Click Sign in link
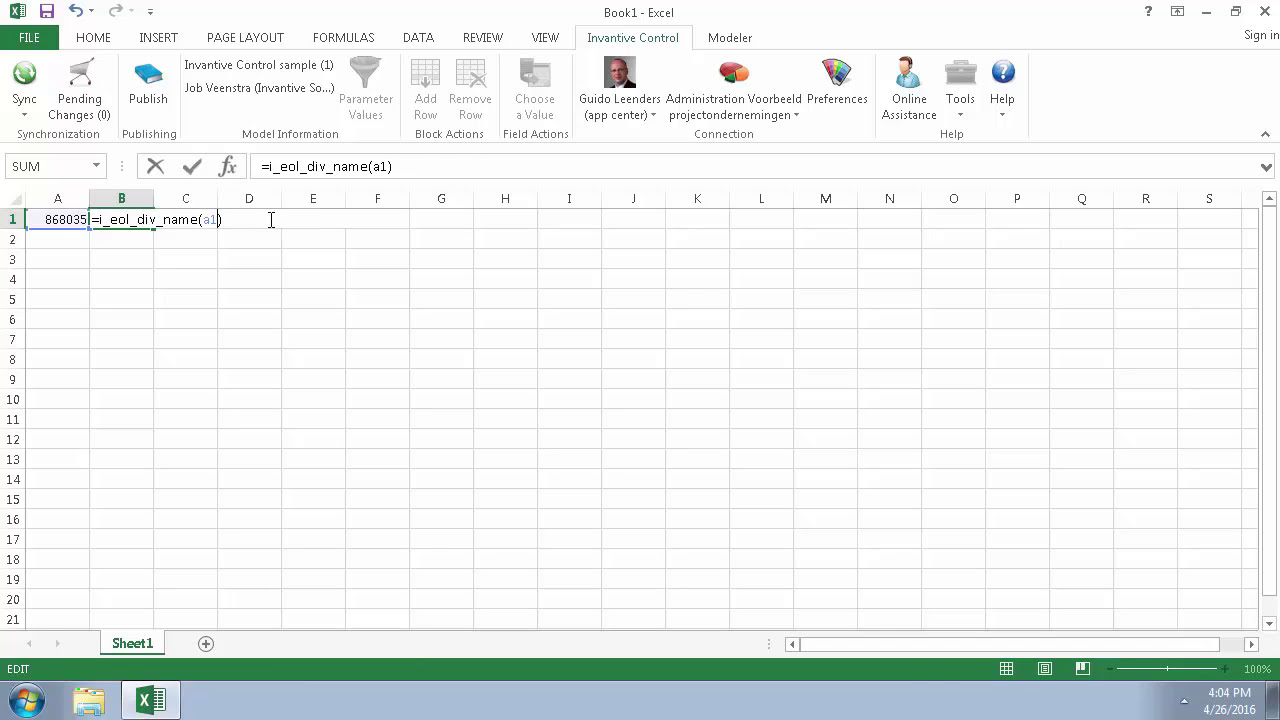Screen dimensions: 1280x720 point(1261,35)
